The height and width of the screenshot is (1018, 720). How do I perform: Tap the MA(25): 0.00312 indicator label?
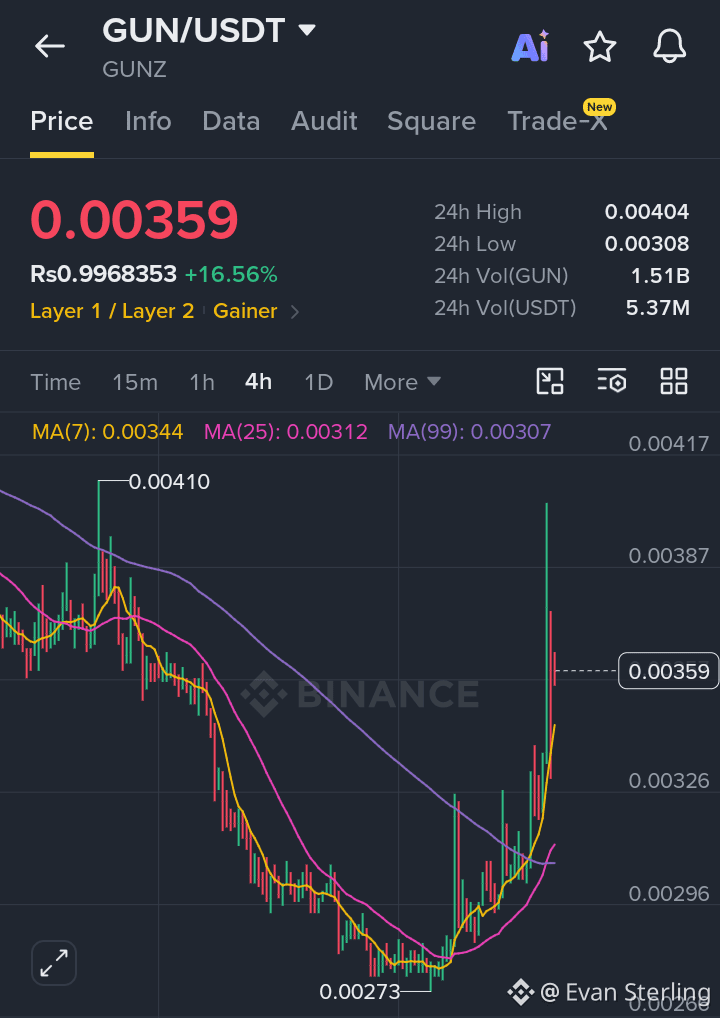(286, 432)
